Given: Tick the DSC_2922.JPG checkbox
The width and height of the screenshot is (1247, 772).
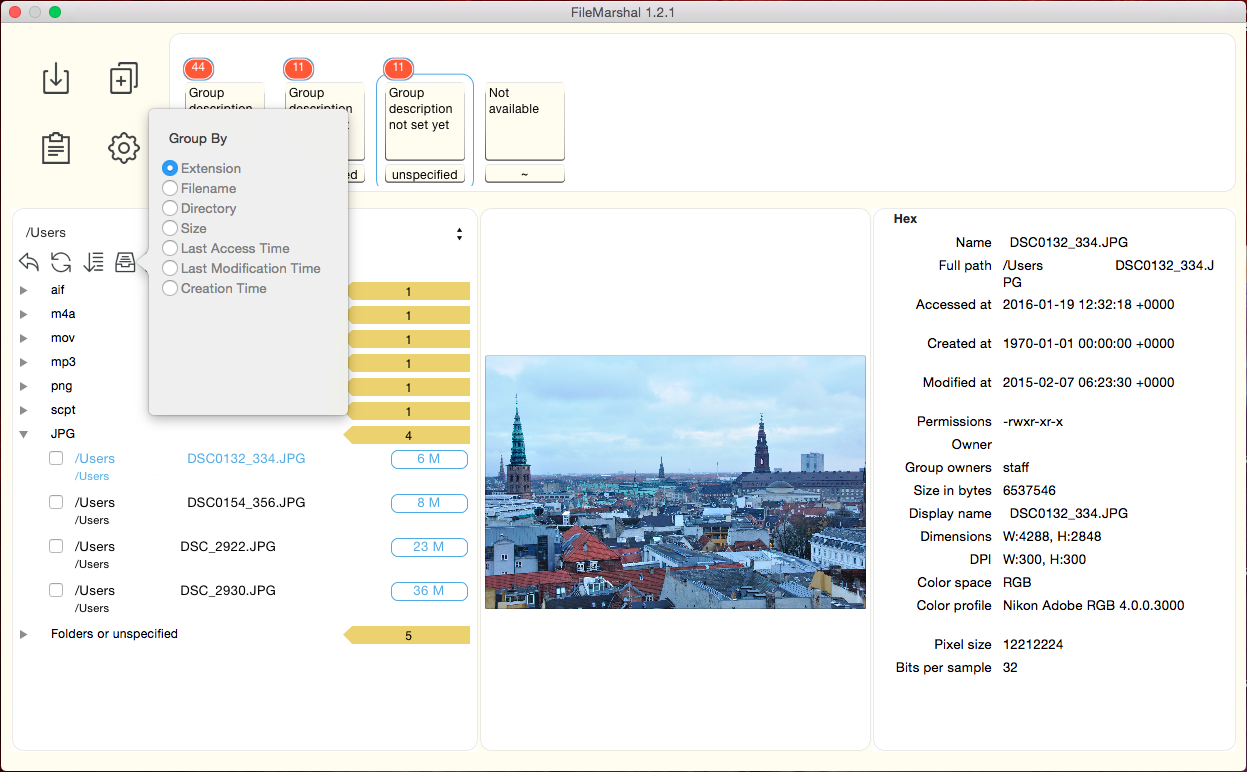Looking at the screenshot, I should pos(57,546).
